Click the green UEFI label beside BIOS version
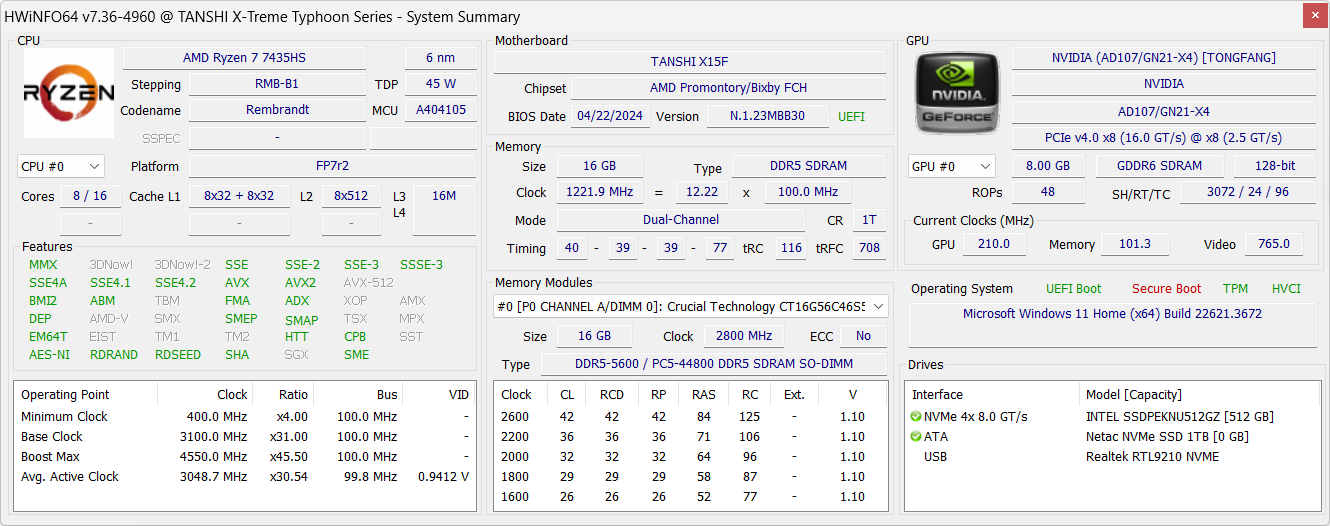This screenshot has height=526, width=1330. point(851,117)
